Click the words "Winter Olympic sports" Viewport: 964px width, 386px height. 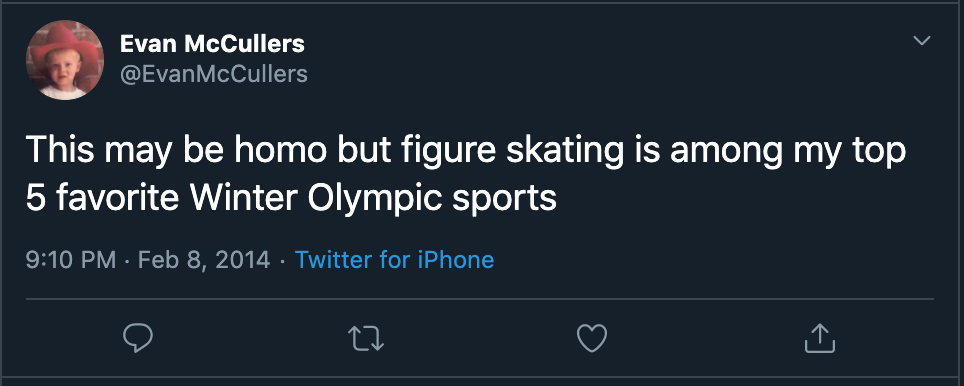373,199
